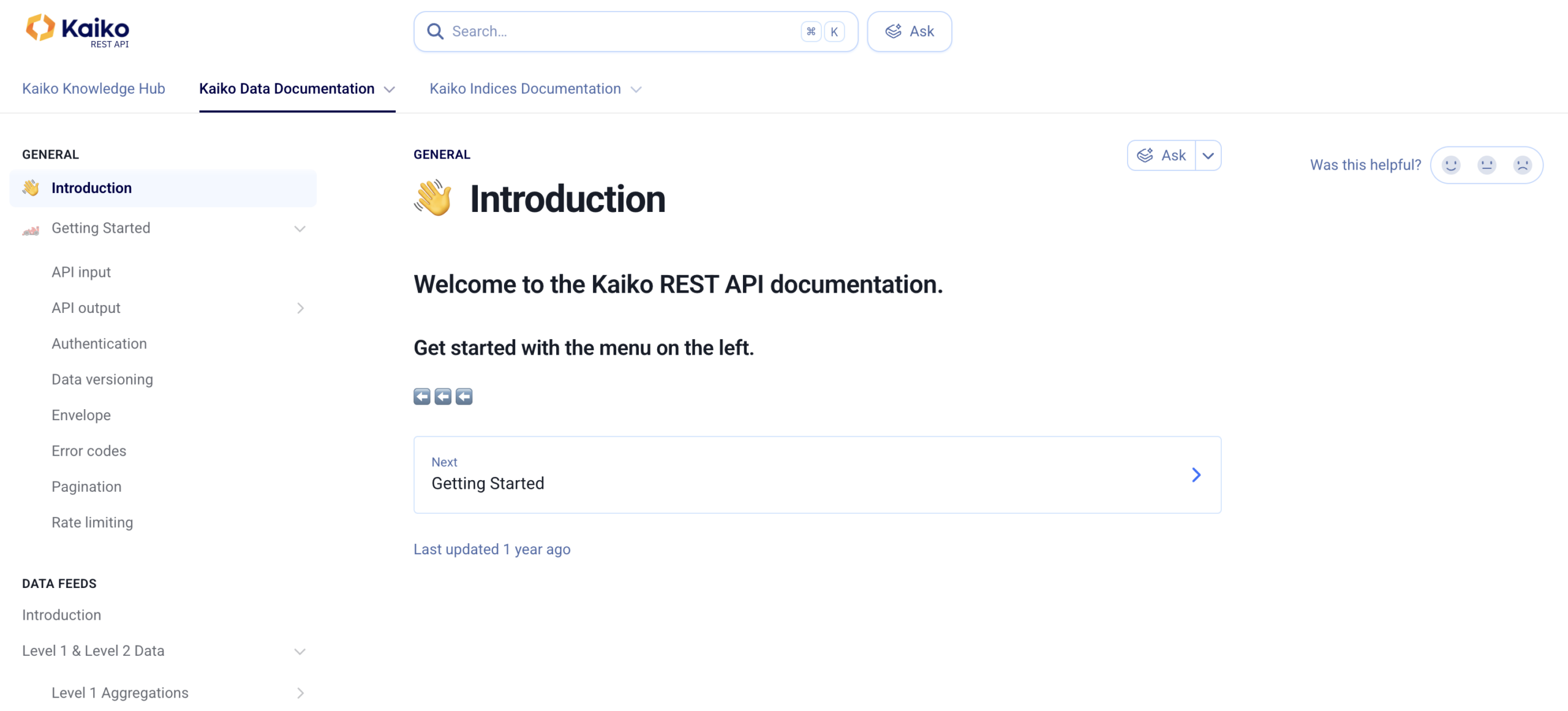Open the Kaiko Indices Documentation tab

click(525, 89)
